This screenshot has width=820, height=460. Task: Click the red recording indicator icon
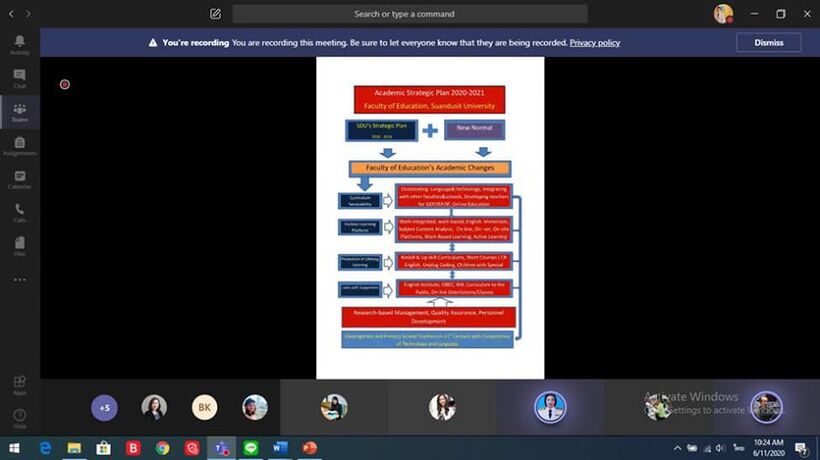point(64,84)
